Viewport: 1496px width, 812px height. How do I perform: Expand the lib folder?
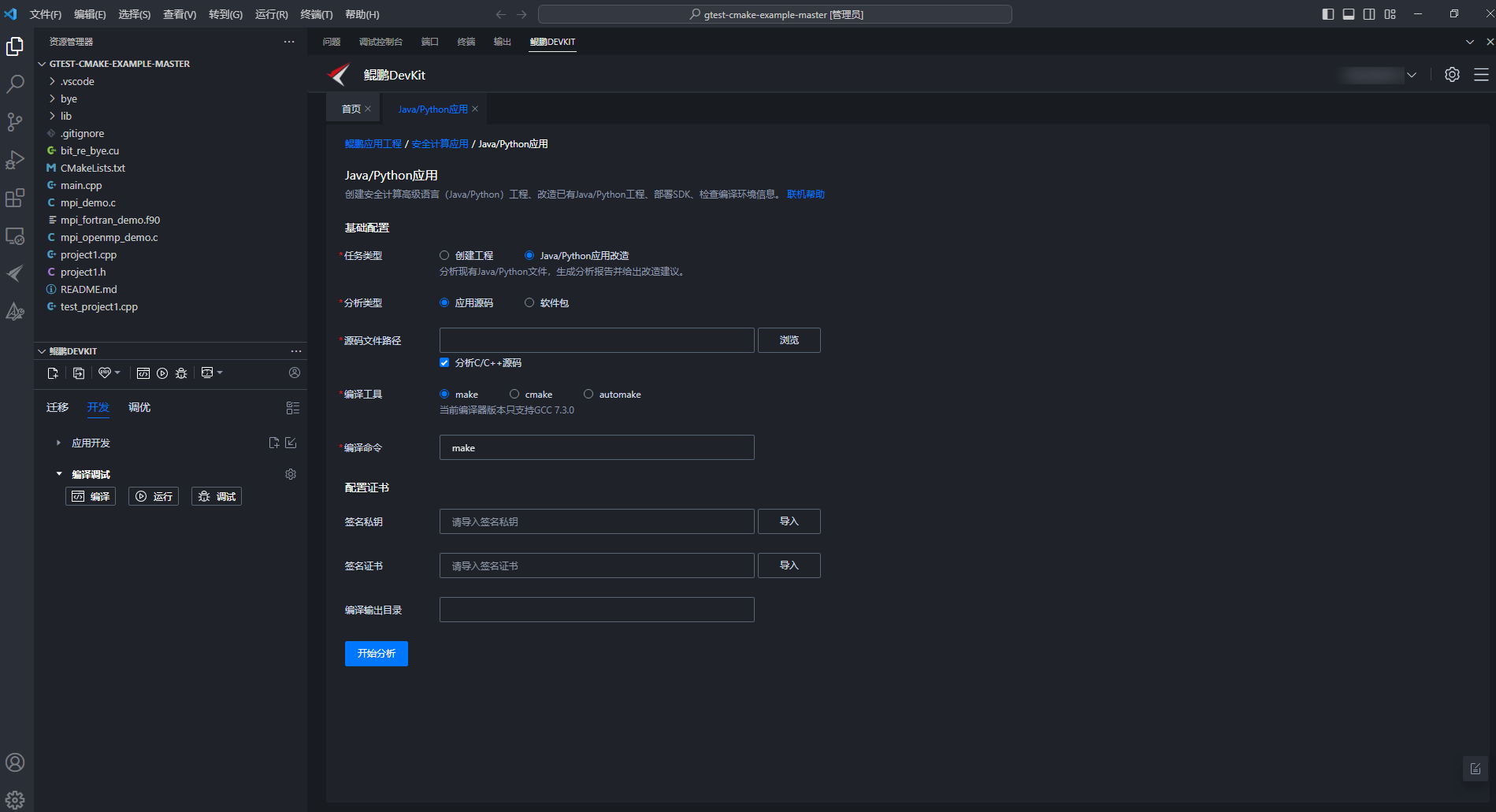click(x=52, y=116)
